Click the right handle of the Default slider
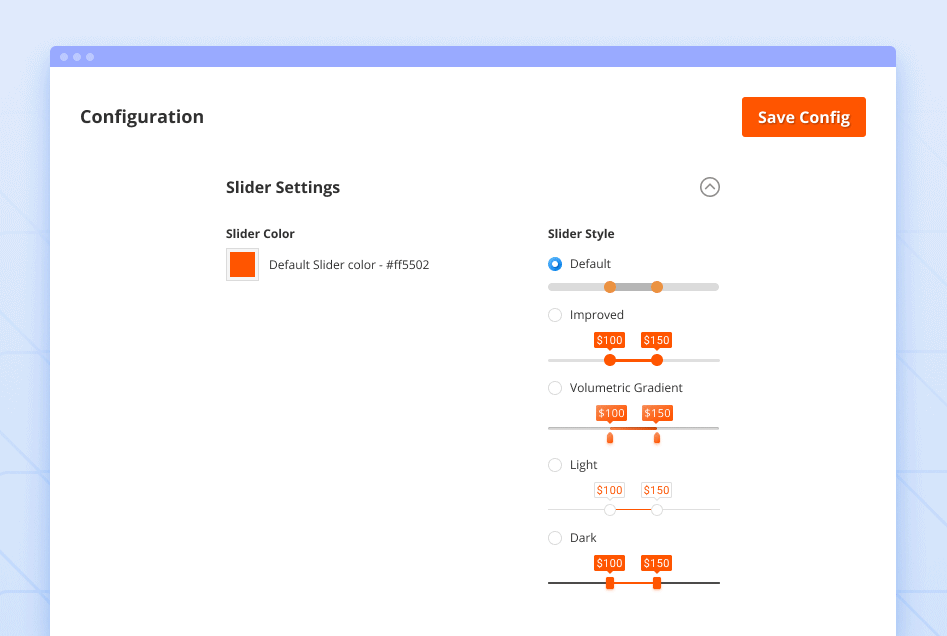Screen dimensions: 947x636 point(657,286)
